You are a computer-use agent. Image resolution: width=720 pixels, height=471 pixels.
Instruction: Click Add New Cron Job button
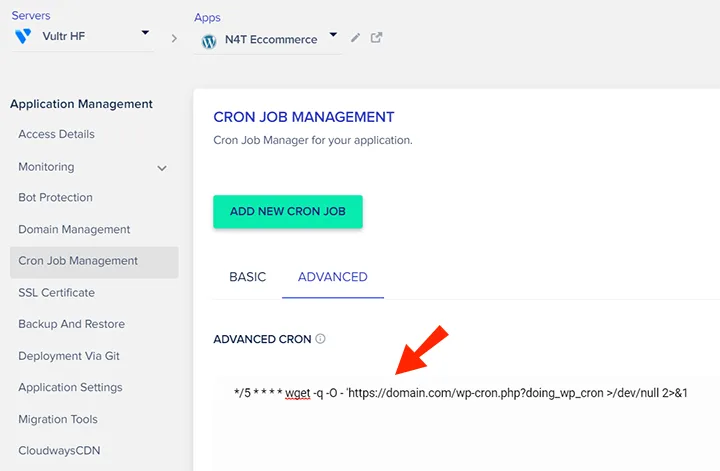click(x=288, y=212)
